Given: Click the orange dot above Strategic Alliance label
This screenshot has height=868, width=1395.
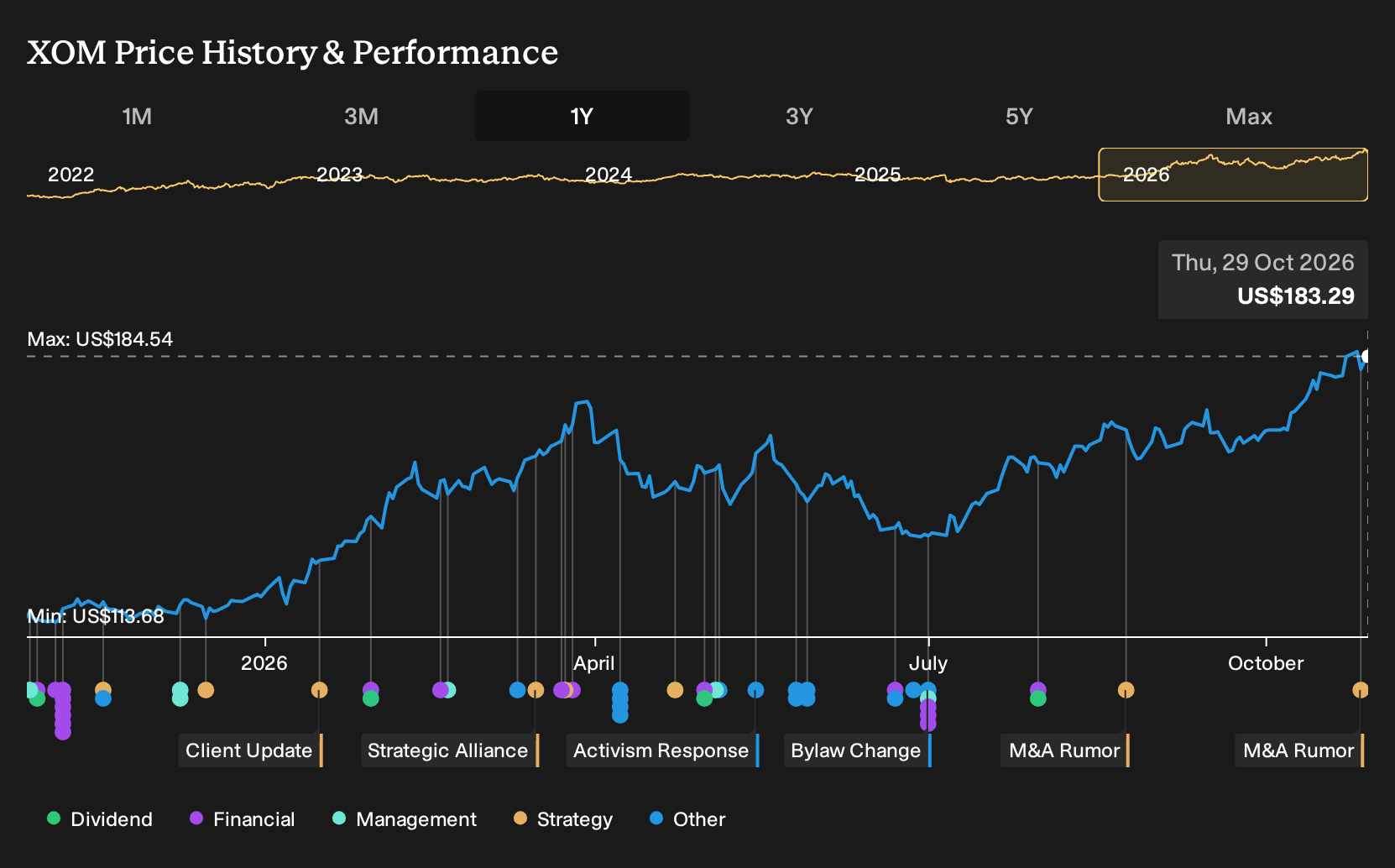Looking at the screenshot, I should [x=536, y=690].
